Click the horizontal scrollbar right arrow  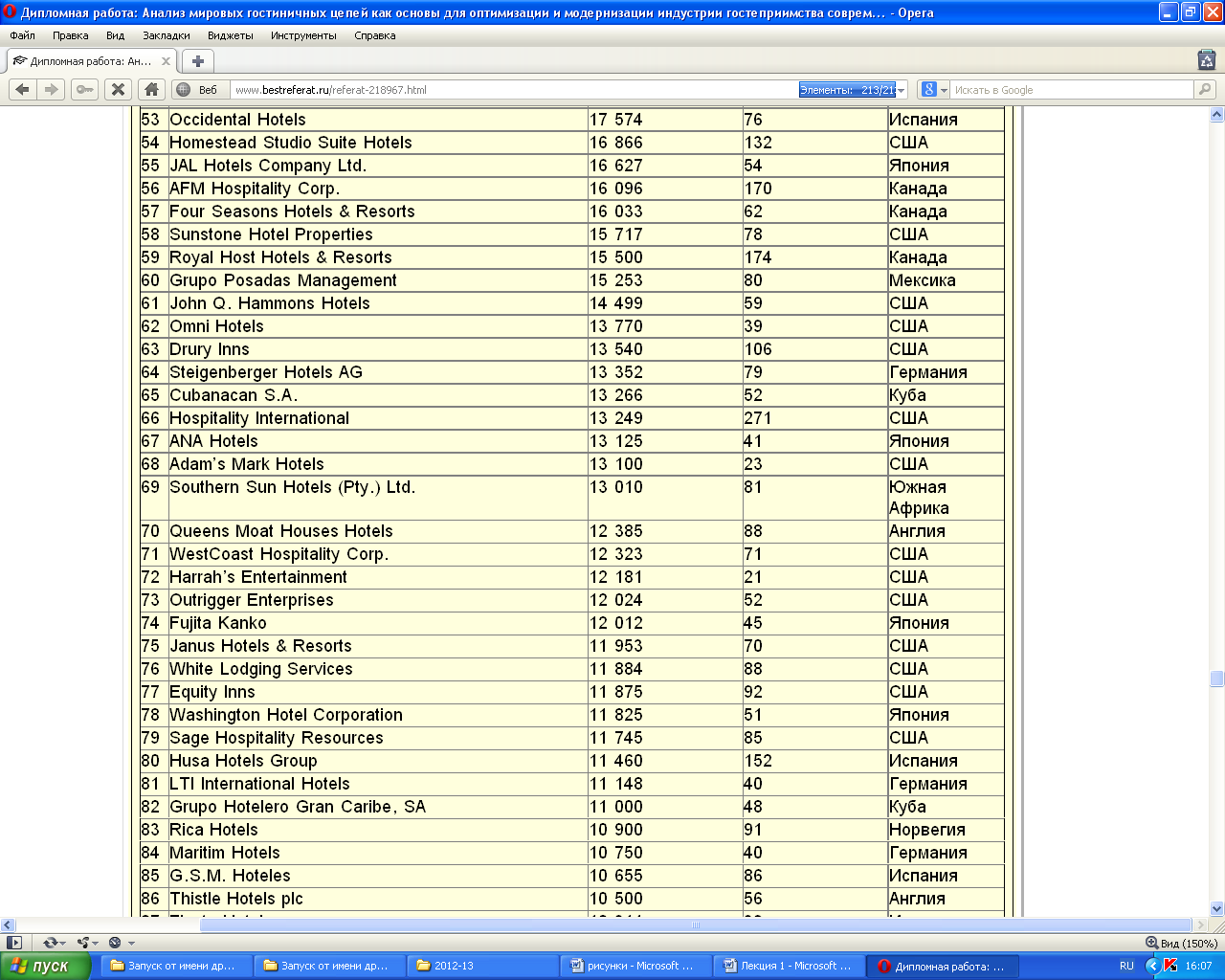1201,925
